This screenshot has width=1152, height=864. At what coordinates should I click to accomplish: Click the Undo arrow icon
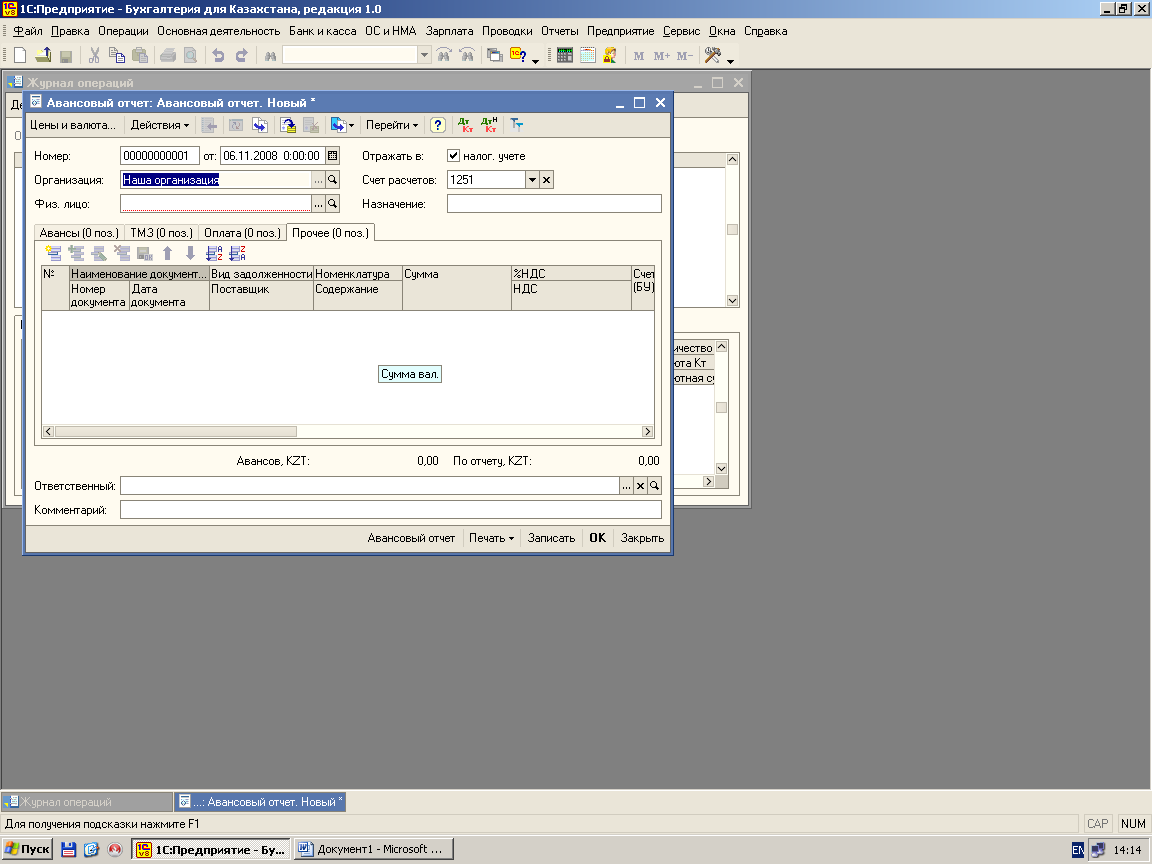point(218,55)
